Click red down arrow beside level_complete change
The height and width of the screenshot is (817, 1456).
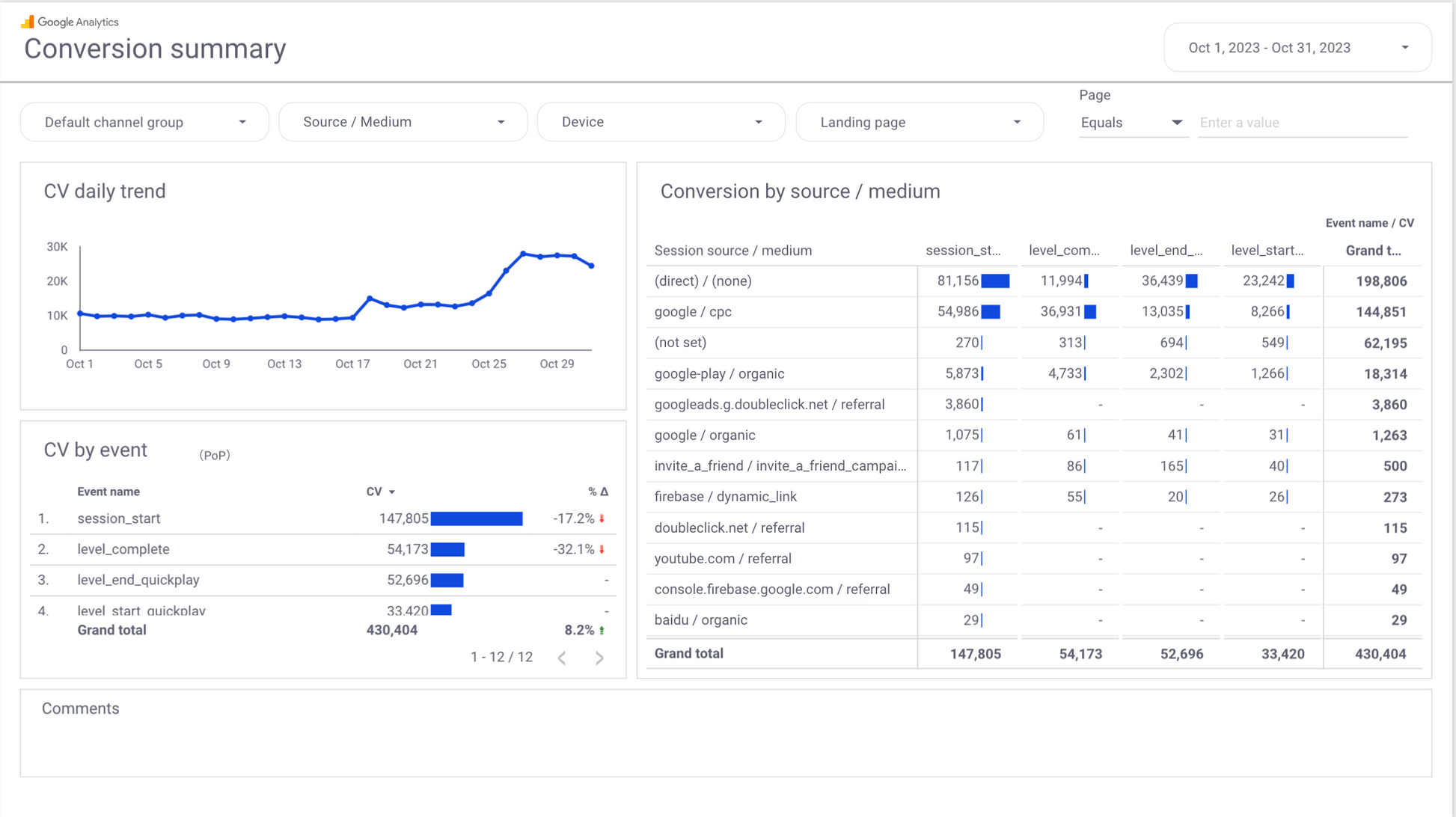[x=602, y=549]
